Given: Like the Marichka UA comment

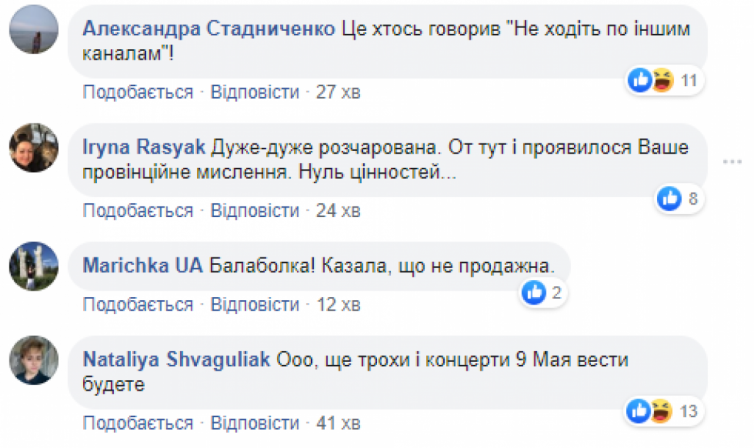Looking at the screenshot, I should [137, 303].
